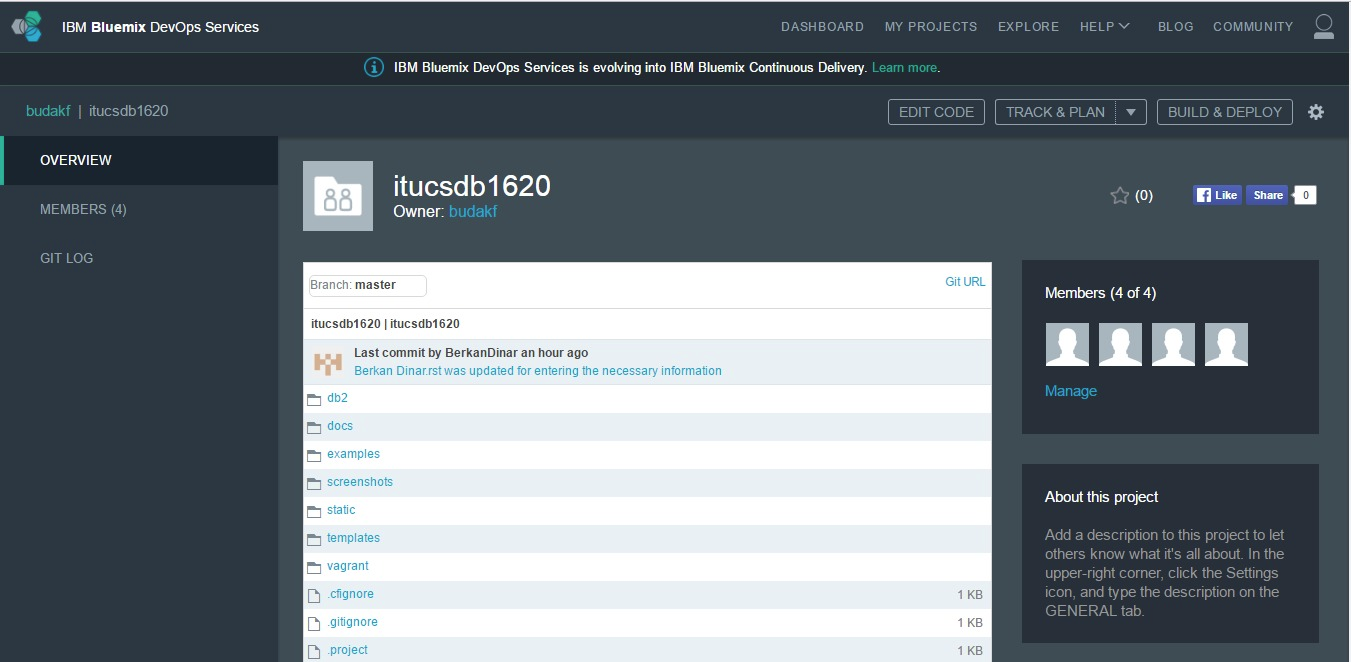Click the .cfignore file icon
Screen dimensions: 1351x662
(x=314, y=595)
